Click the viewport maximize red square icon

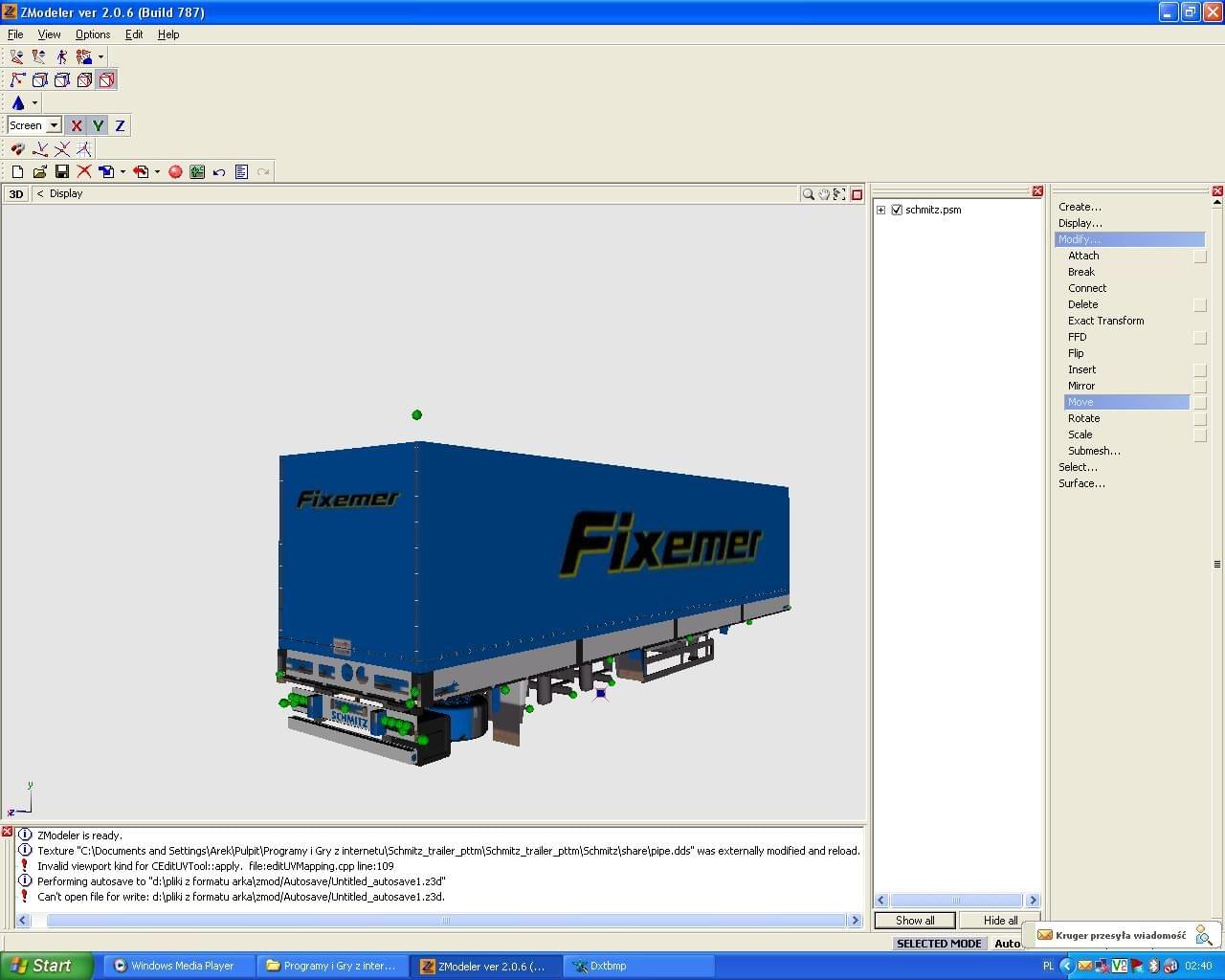pos(857,194)
